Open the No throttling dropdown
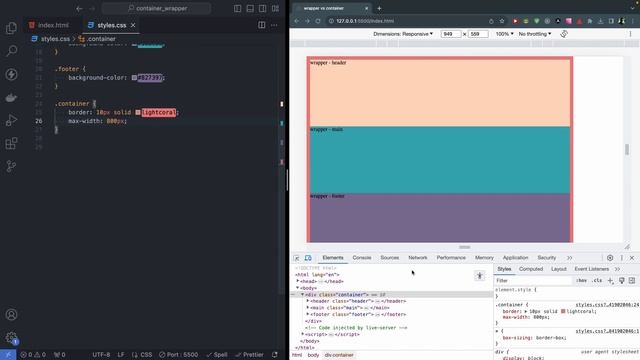 click(535, 34)
